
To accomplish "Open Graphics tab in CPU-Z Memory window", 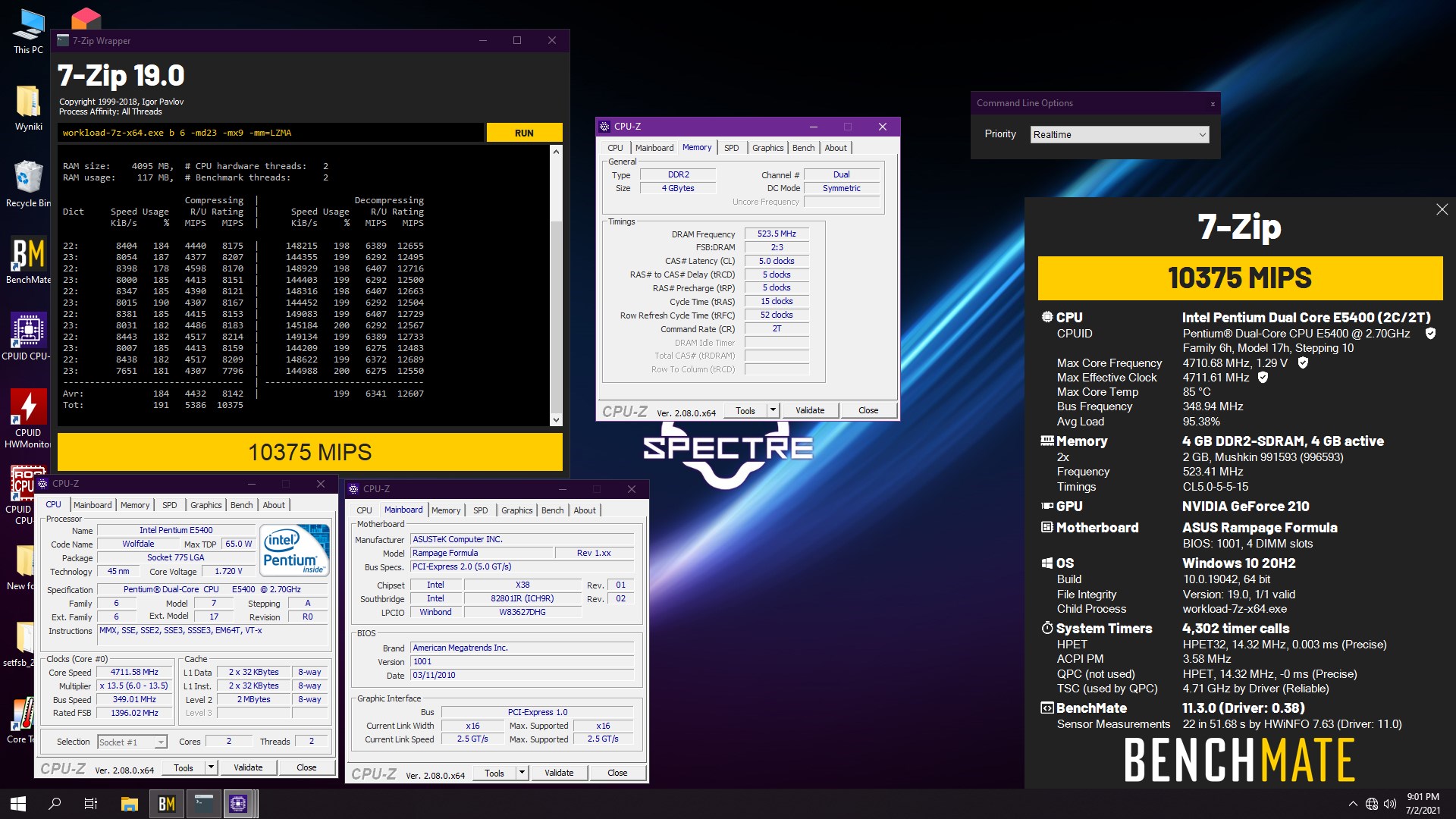I will click(x=767, y=148).
